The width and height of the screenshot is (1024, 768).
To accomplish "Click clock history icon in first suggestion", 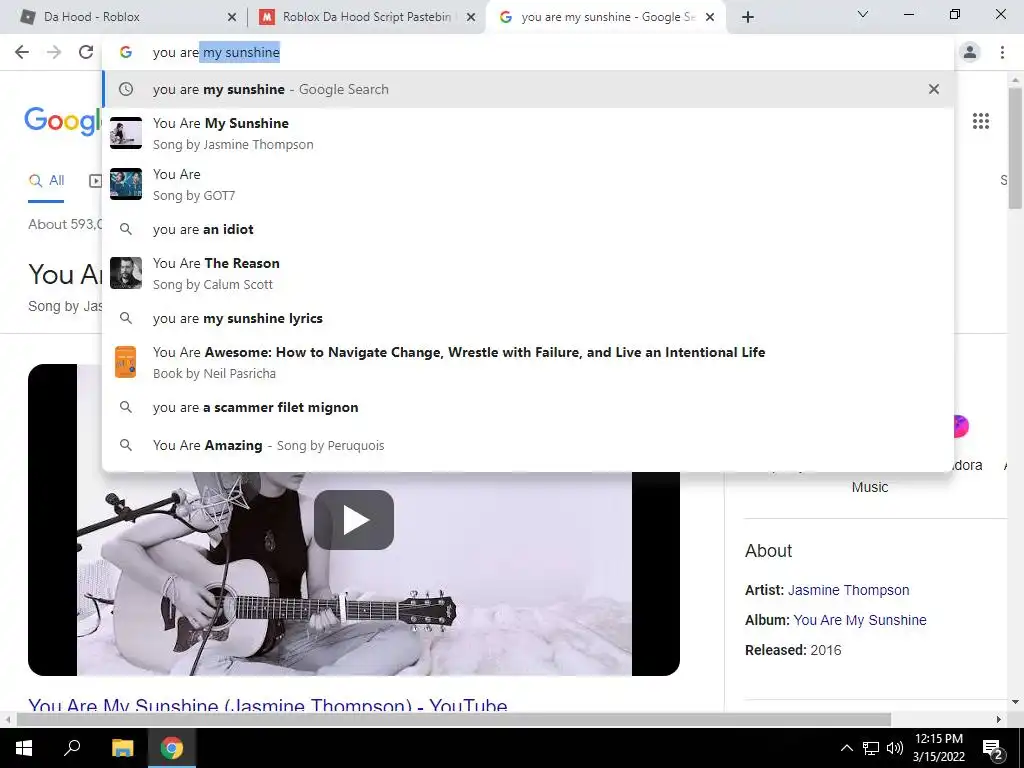I will click(125, 89).
